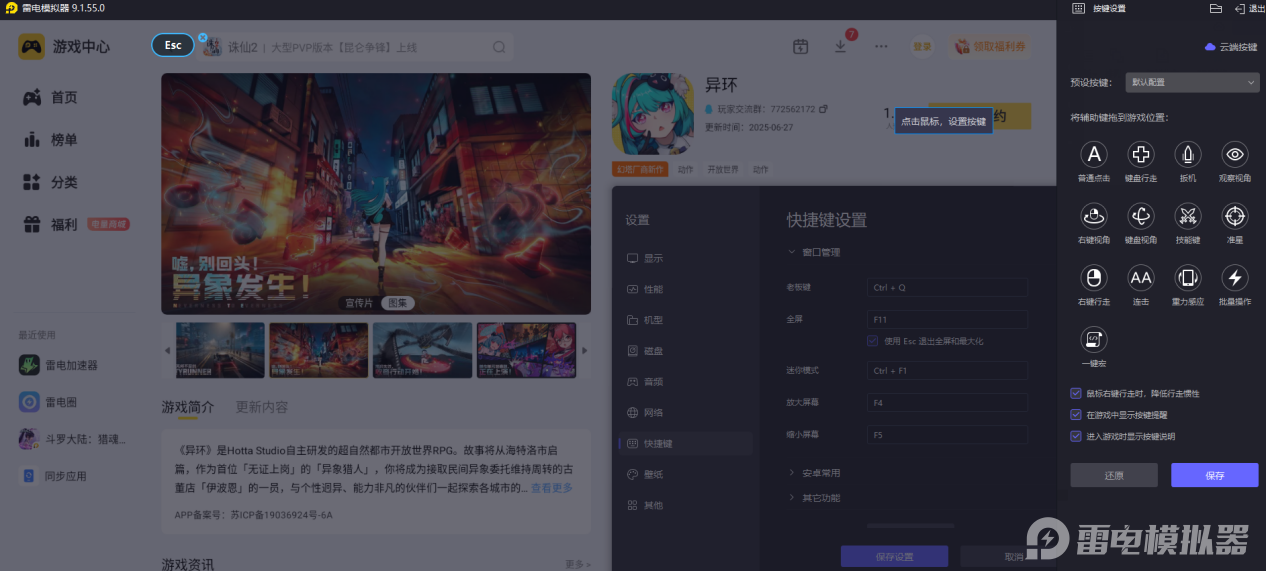1266x571 pixels.
Task: Switch to 游戏简介 tab
Action: pyautogui.click(x=188, y=407)
